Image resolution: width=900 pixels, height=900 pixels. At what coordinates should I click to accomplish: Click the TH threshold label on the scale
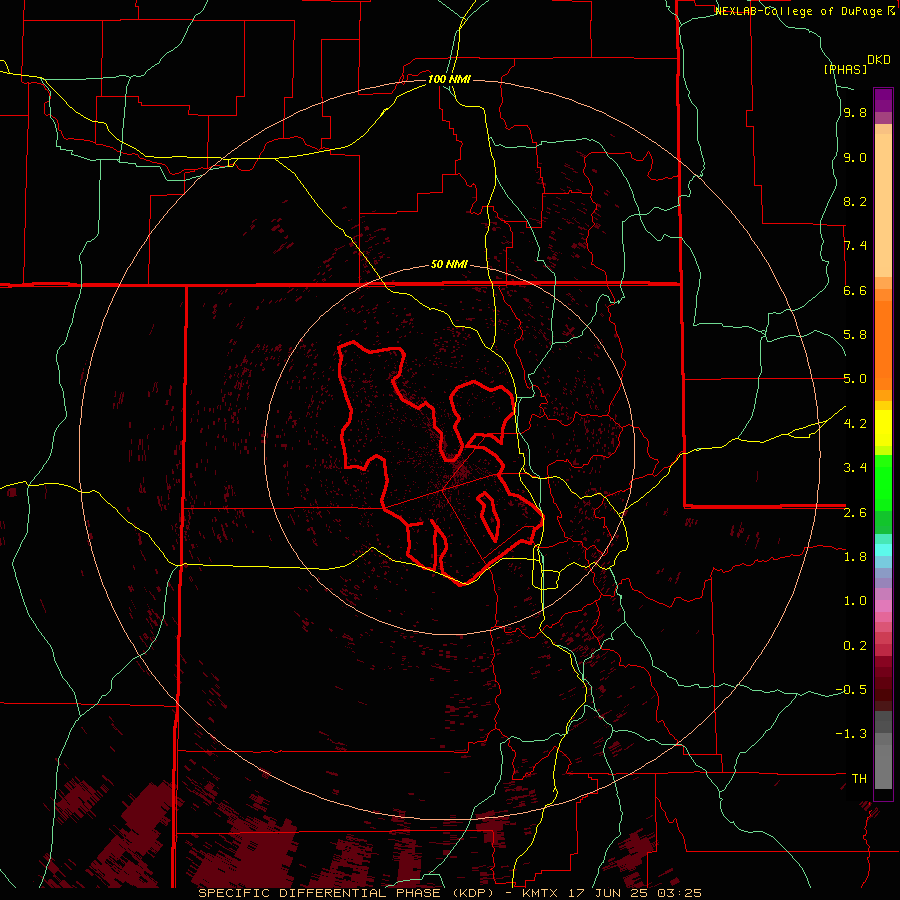tap(859, 779)
